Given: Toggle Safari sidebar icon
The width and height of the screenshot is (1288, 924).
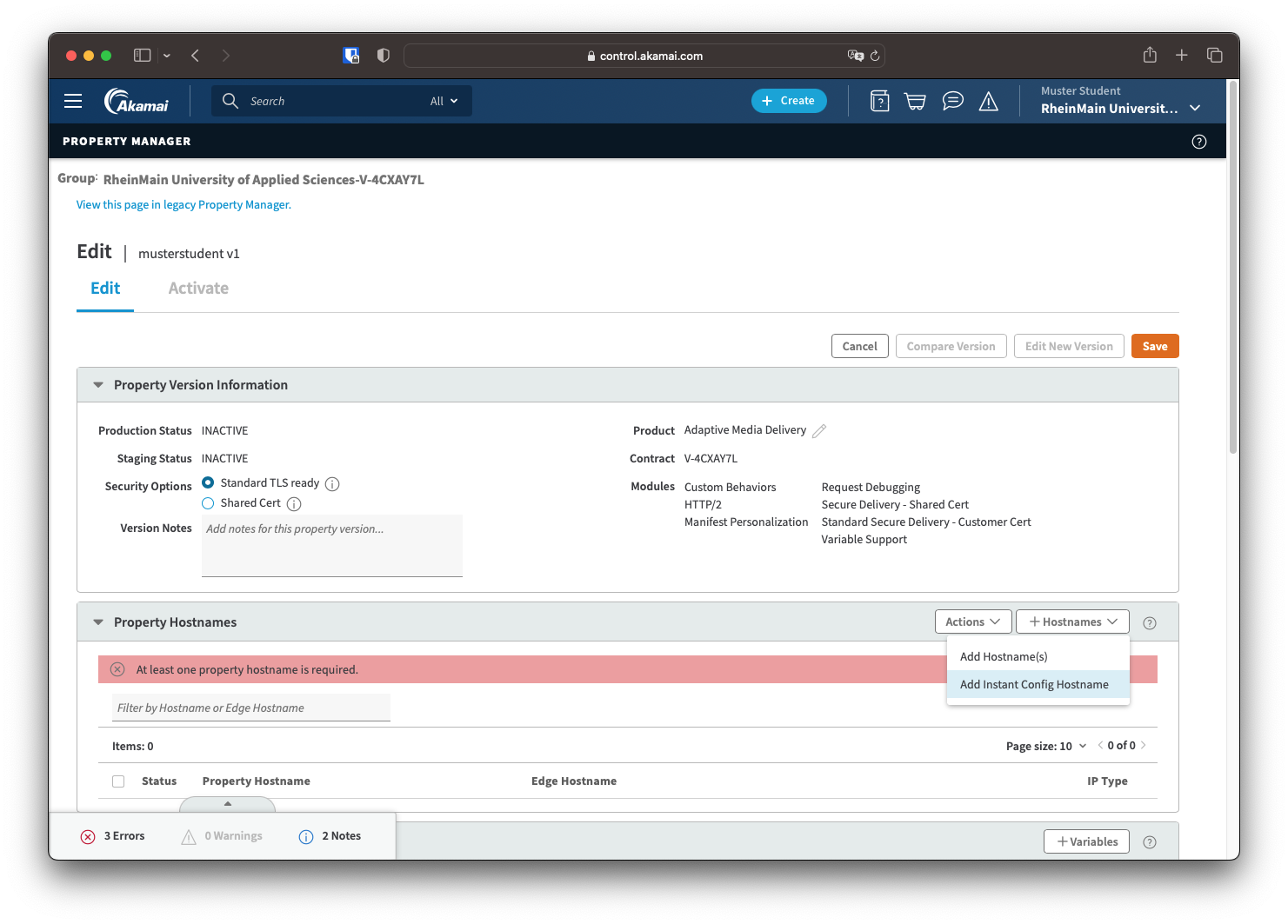Looking at the screenshot, I should pos(142,55).
